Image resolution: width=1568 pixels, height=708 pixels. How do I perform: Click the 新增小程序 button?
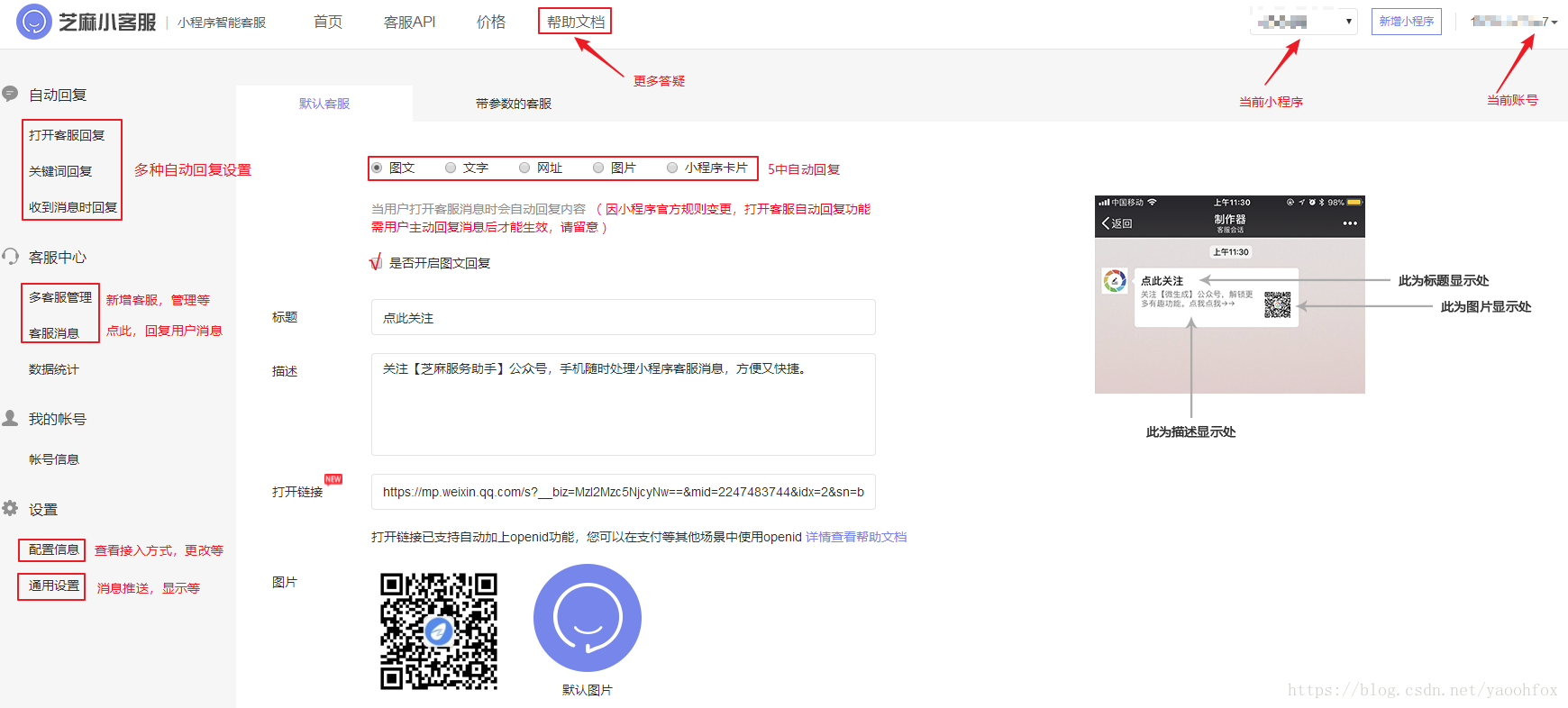(x=1407, y=22)
